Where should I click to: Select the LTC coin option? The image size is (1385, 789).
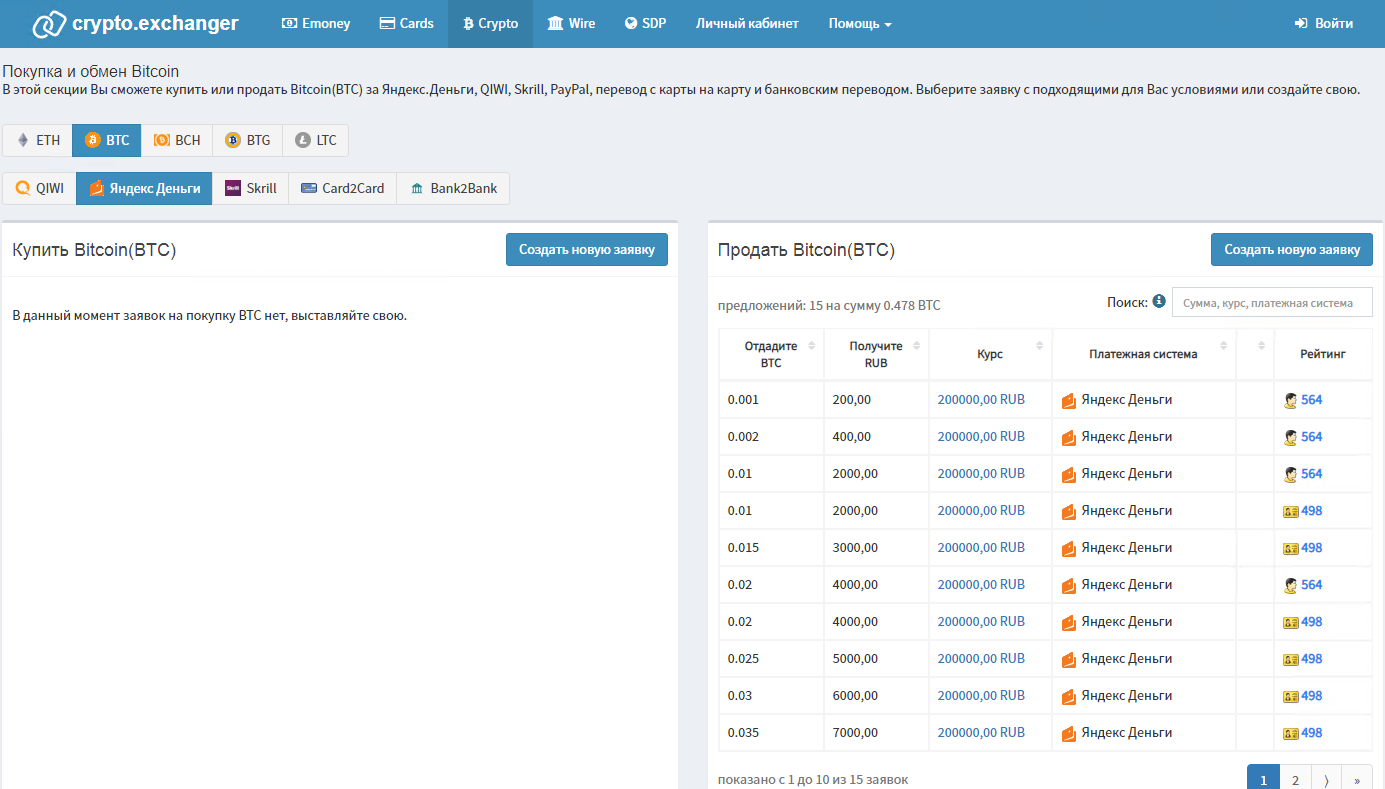[316, 140]
